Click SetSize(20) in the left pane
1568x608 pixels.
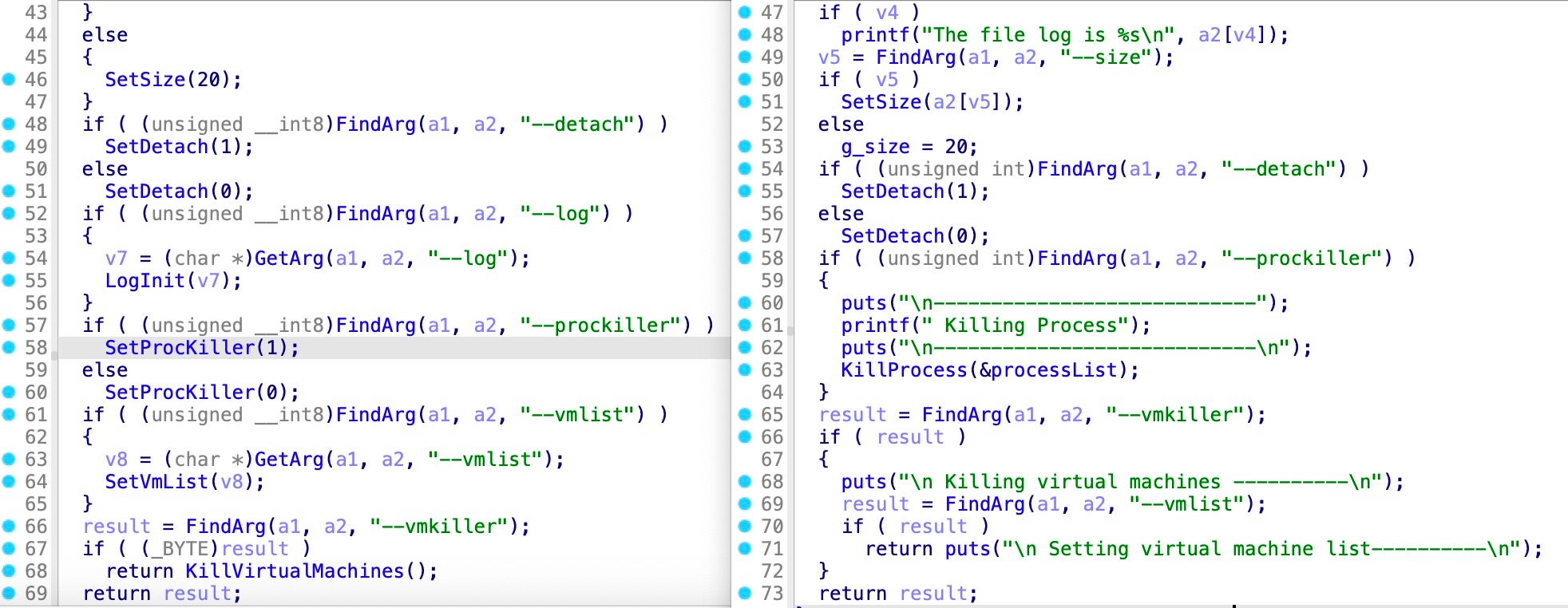172,80
